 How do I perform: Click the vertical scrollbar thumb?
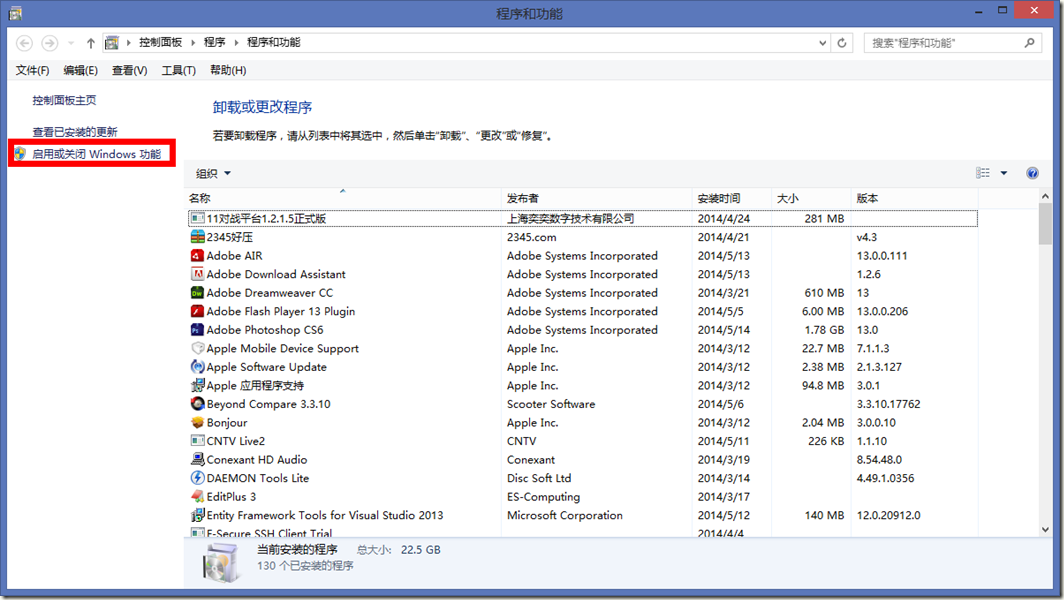pos(1045,224)
